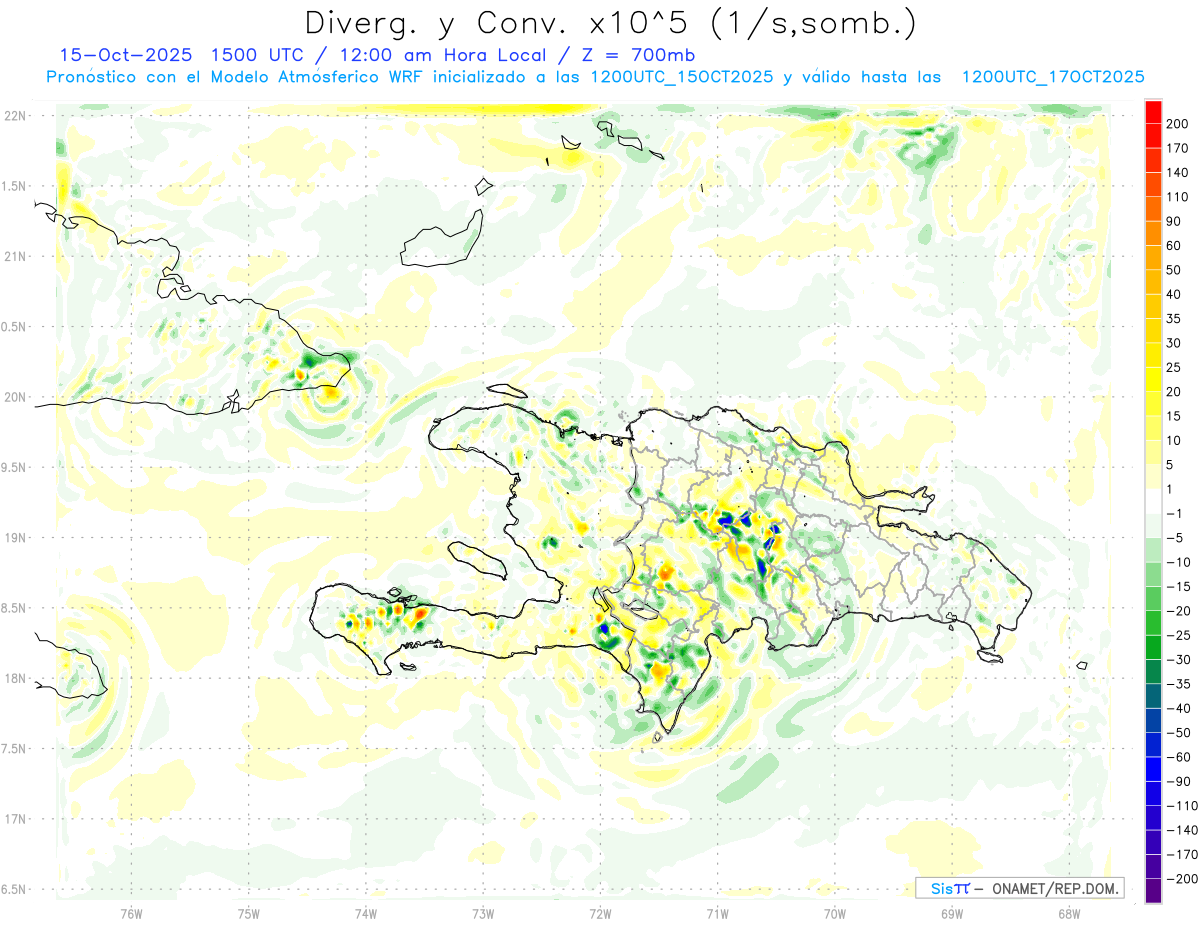
Task: Select the blue swatch between -60 and -90
Action: (x=1153, y=769)
